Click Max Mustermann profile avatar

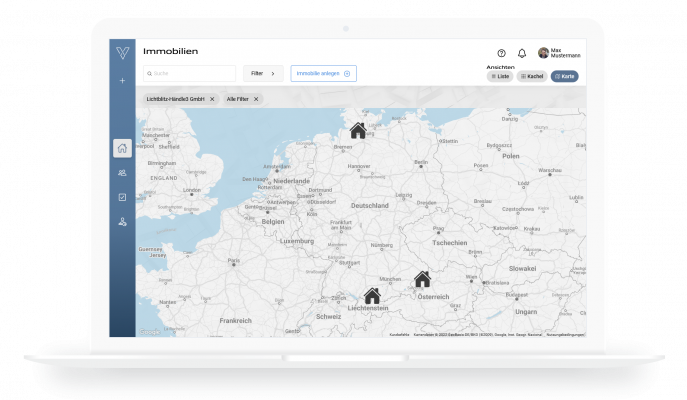[543, 53]
